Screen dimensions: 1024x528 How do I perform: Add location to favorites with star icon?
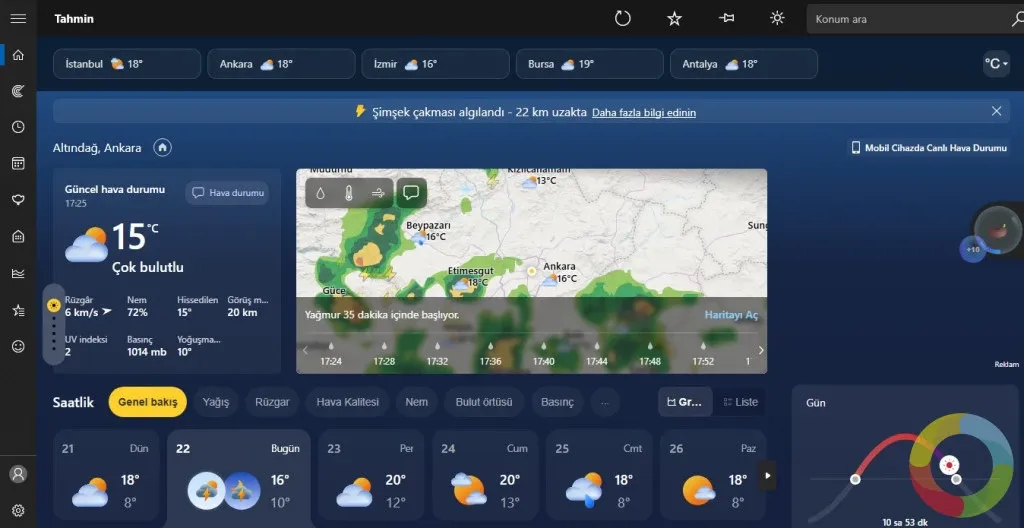pyautogui.click(x=674, y=18)
